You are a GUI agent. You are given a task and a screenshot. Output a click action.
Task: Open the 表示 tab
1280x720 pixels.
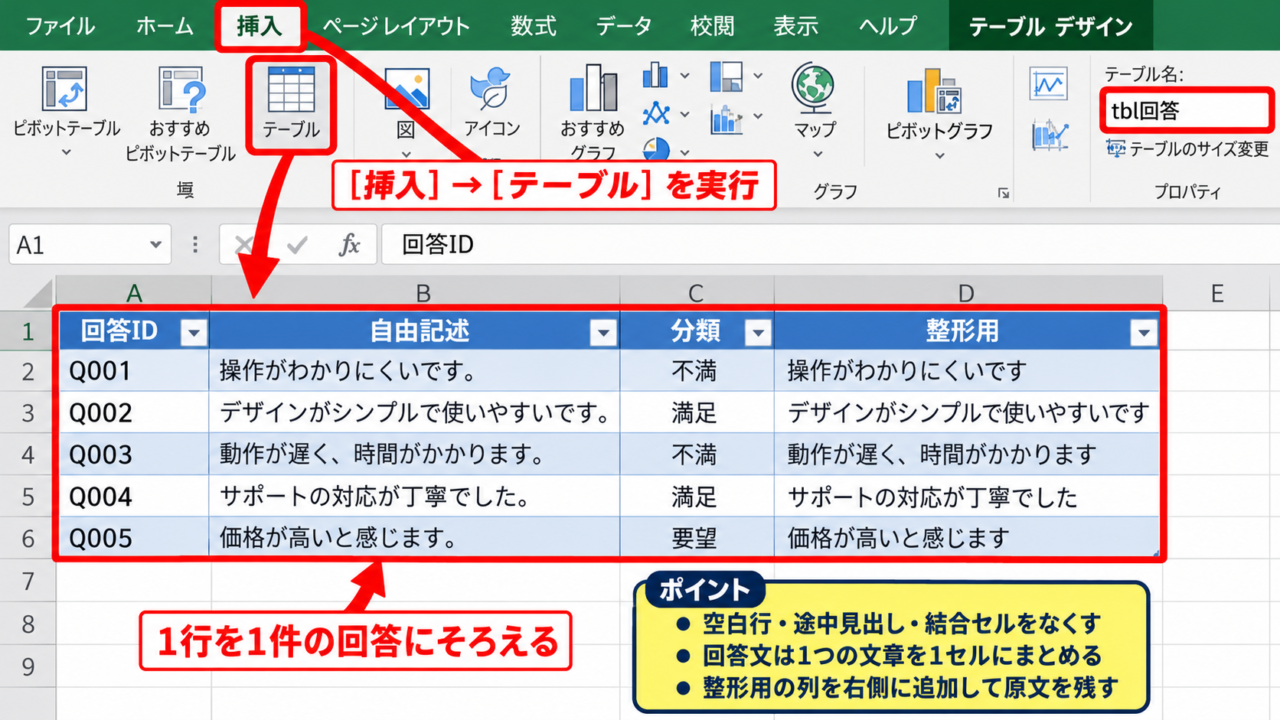[796, 26]
